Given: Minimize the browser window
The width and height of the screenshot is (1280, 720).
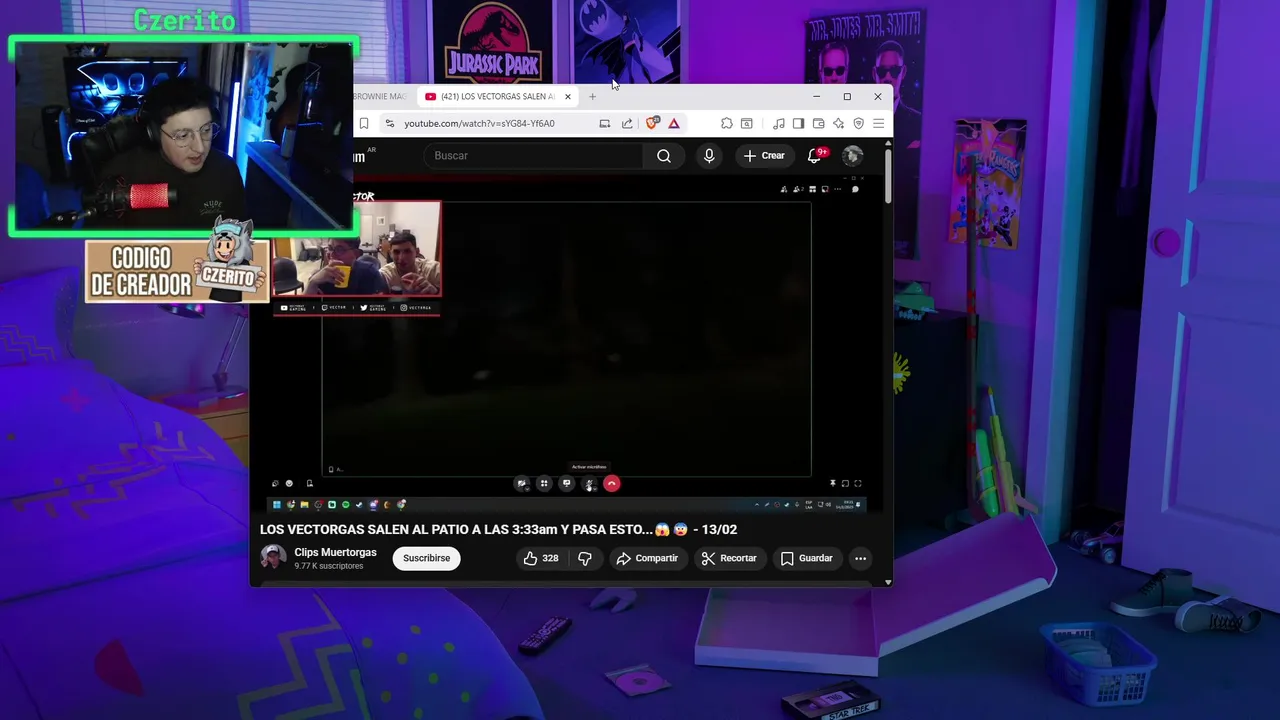Looking at the screenshot, I should (816, 97).
